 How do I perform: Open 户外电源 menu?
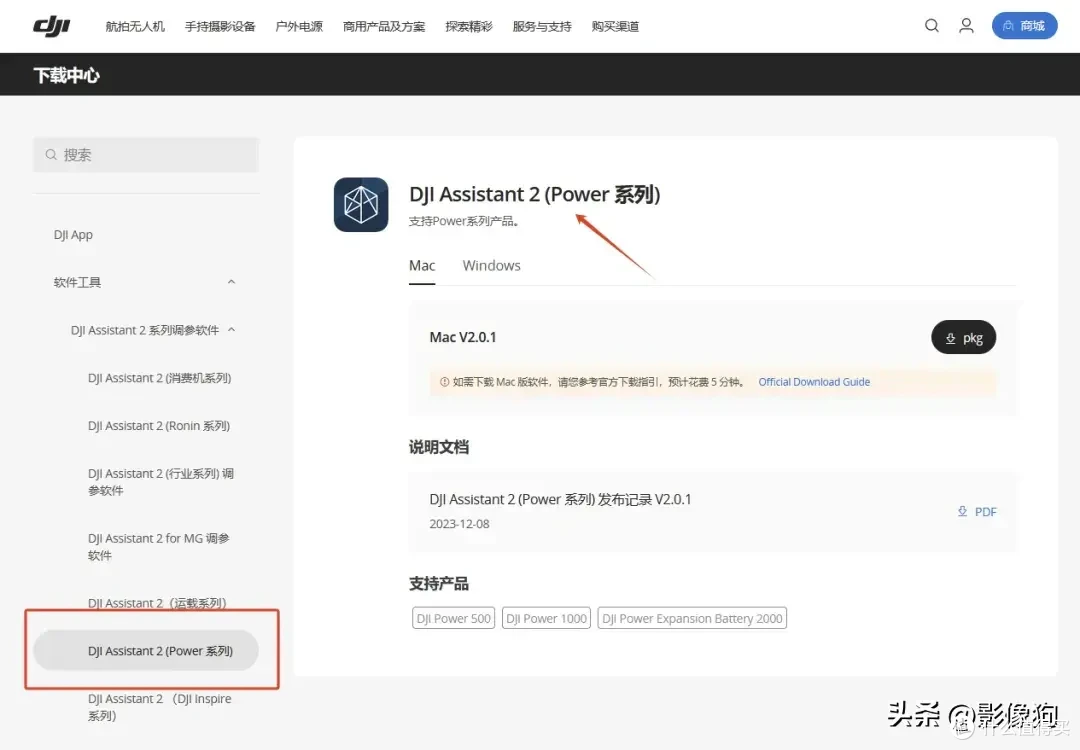coord(299,26)
